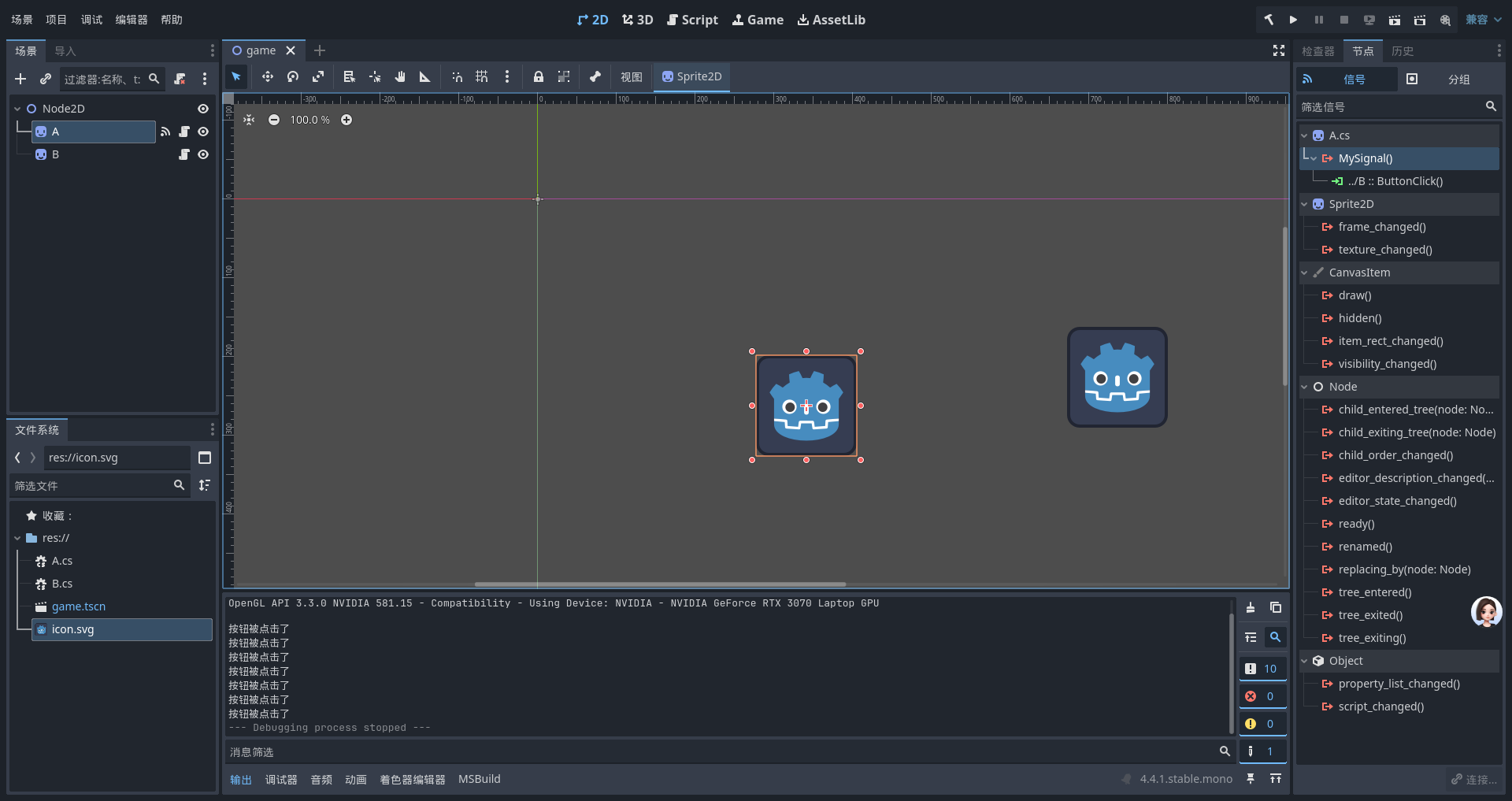The width and height of the screenshot is (1512, 801).
Task: Open the 调试器 bottom panel tab
Action: (x=281, y=780)
